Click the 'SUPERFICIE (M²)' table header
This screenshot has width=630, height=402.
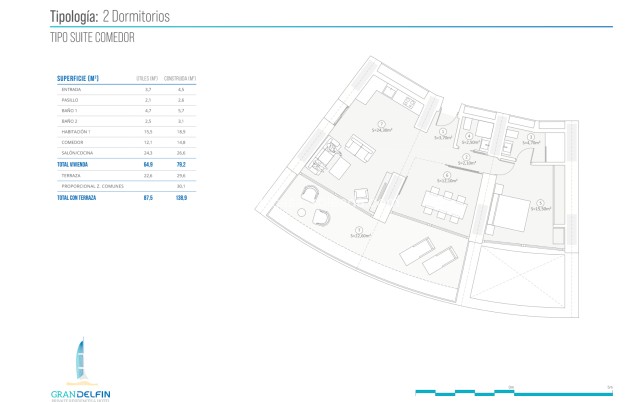pyautogui.click(x=78, y=78)
